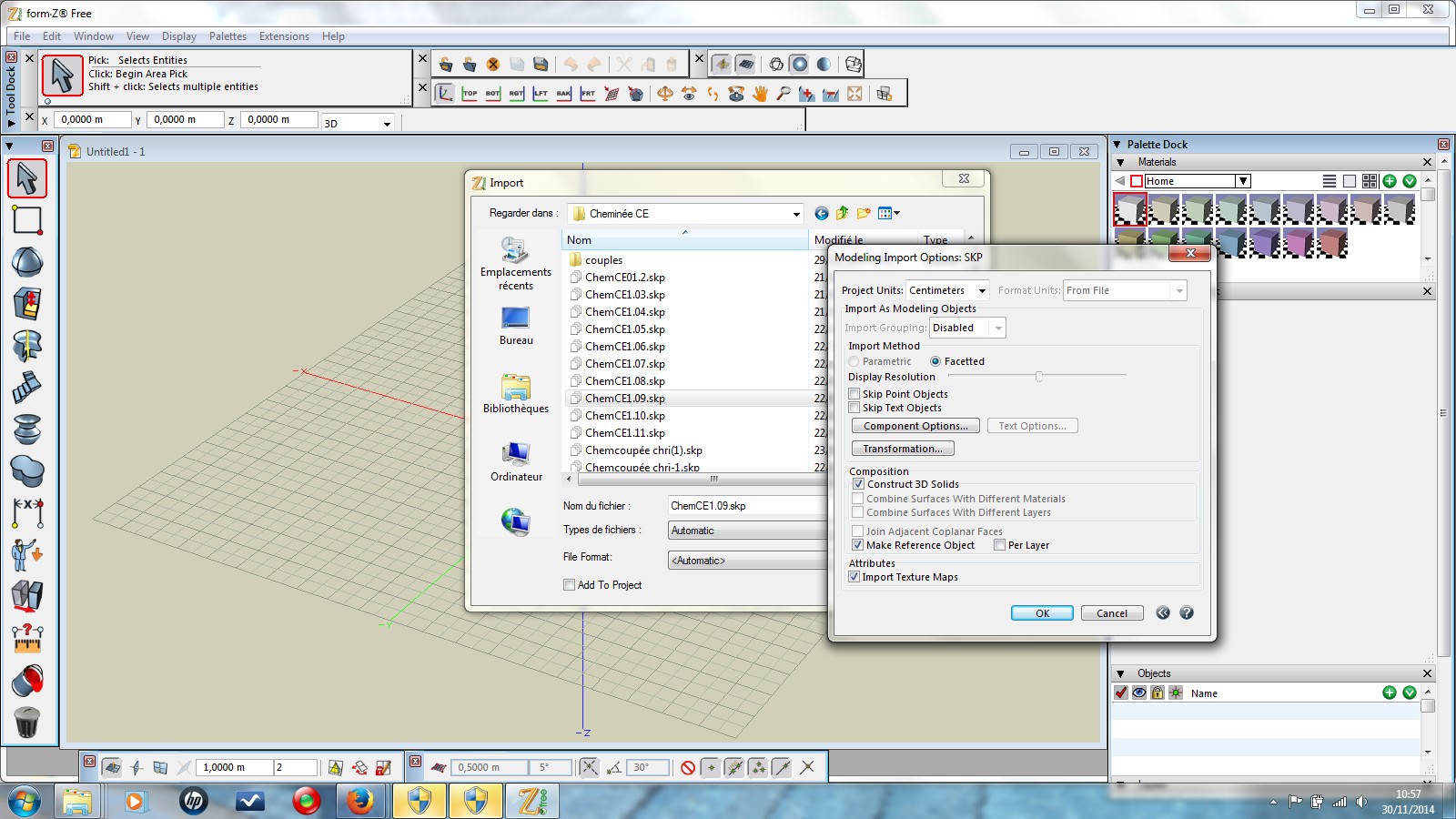Viewport: 1456px width, 819px height.
Task: Click the Transformation button
Action: pyautogui.click(x=903, y=449)
